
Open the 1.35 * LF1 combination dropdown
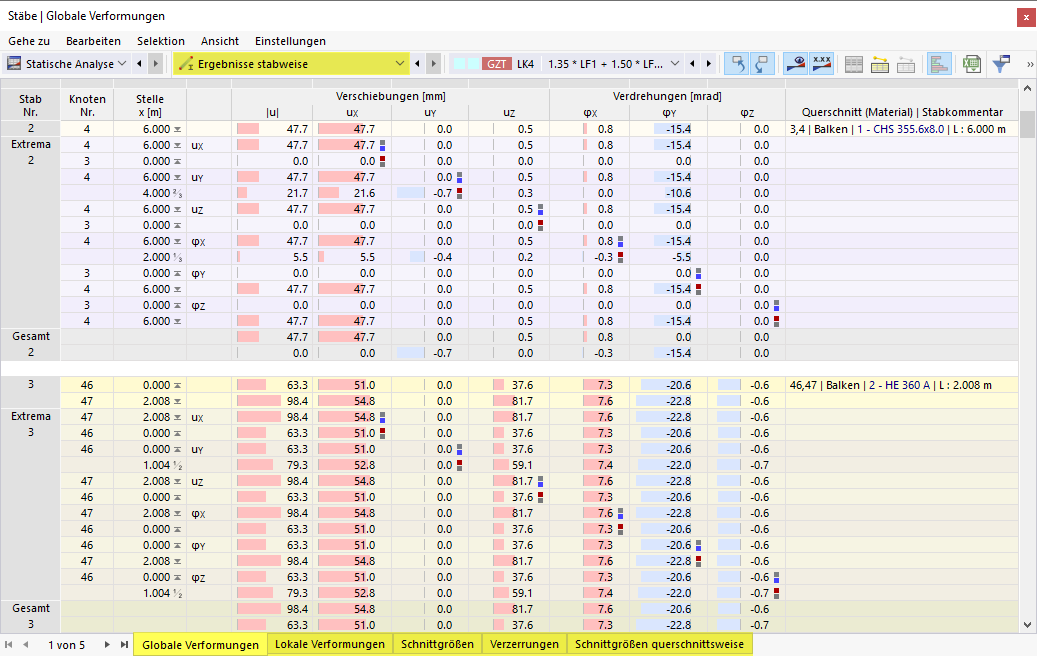point(673,62)
